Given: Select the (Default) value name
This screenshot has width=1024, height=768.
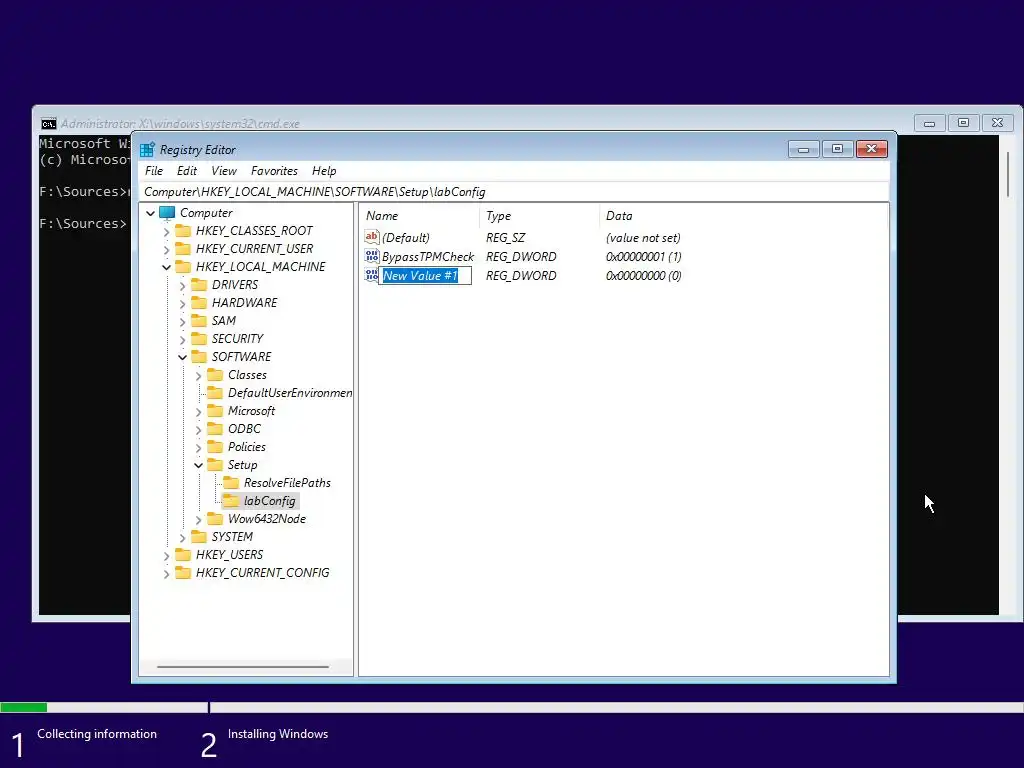Looking at the screenshot, I should coord(406,238).
